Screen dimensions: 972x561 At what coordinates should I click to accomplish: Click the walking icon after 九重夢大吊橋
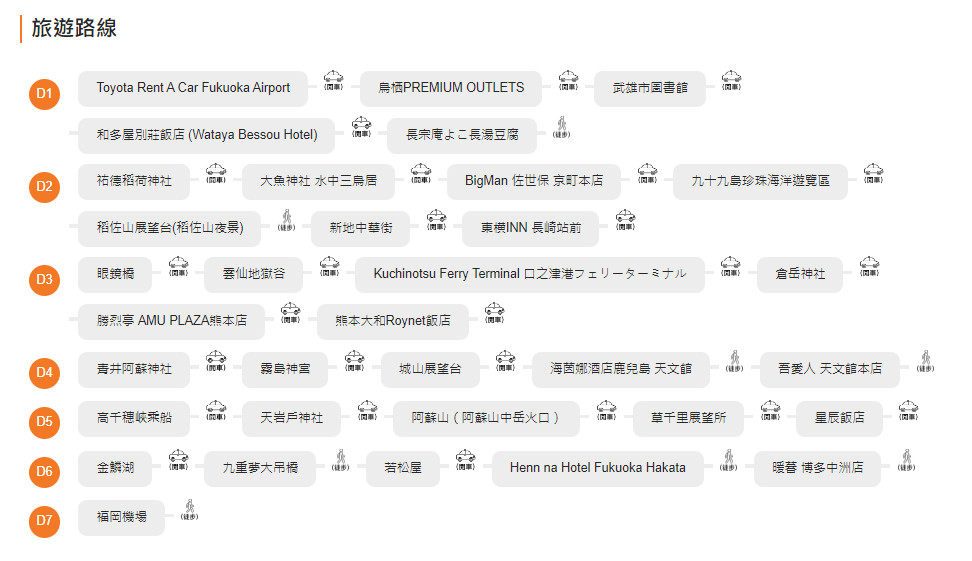pyautogui.click(x=339, y=461)
